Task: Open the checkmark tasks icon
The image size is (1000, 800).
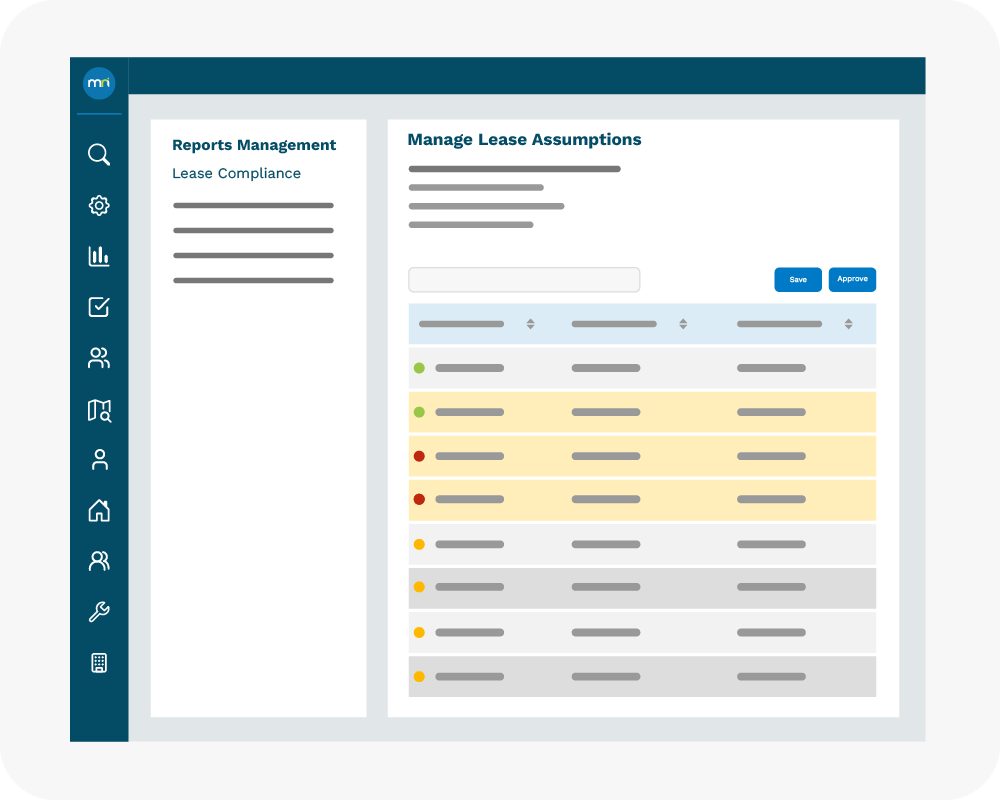Action: click(99, 307)
